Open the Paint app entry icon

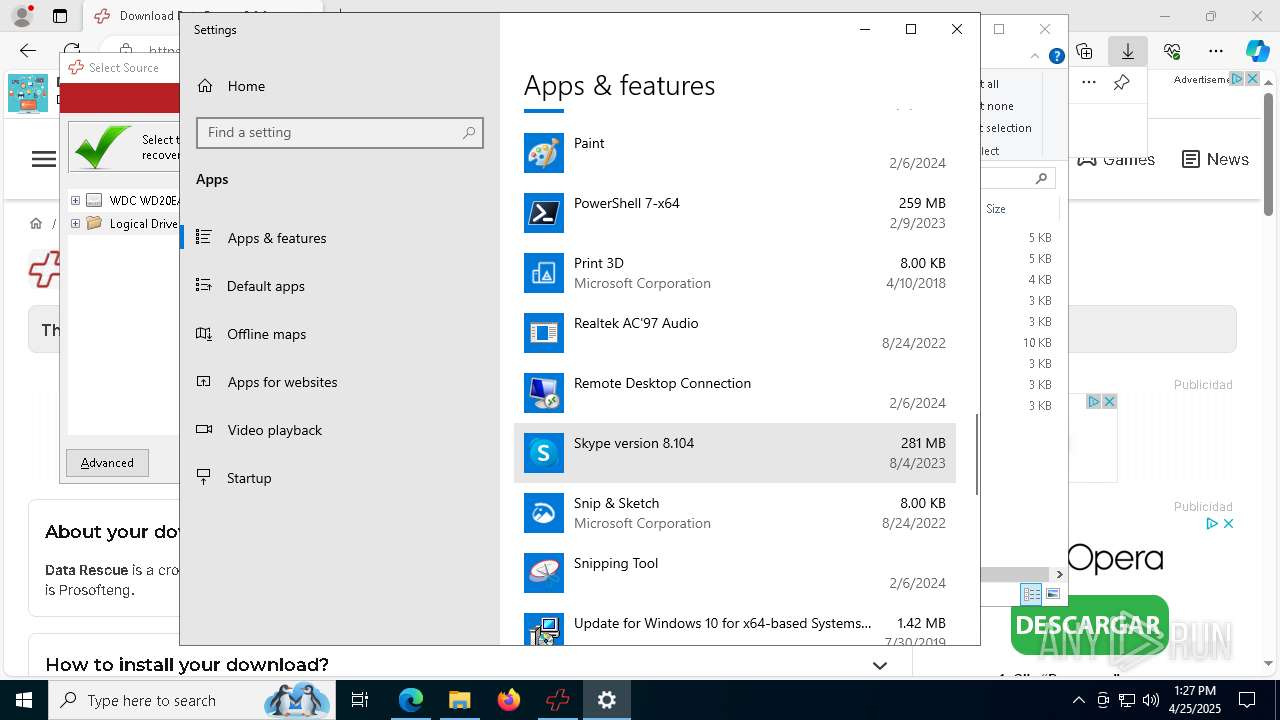coord(544,153)
